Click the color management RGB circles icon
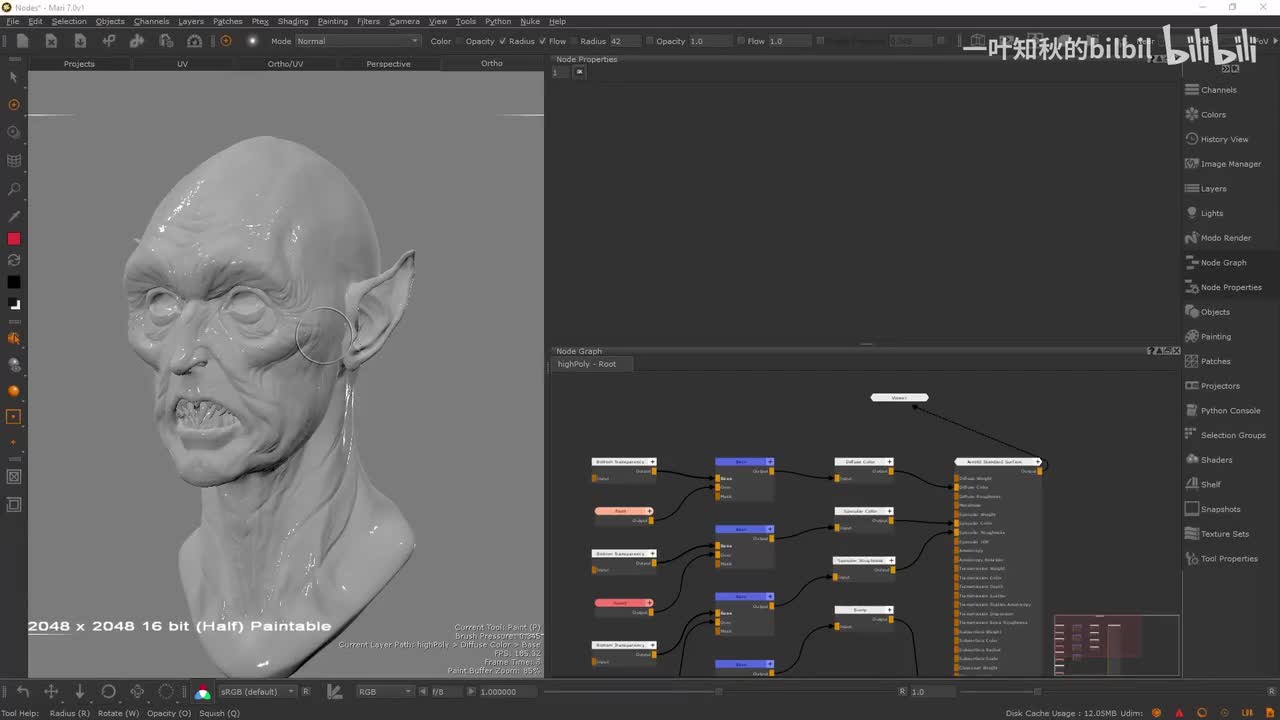Viewport: 1280px width, 720px height. click(203, 692)
